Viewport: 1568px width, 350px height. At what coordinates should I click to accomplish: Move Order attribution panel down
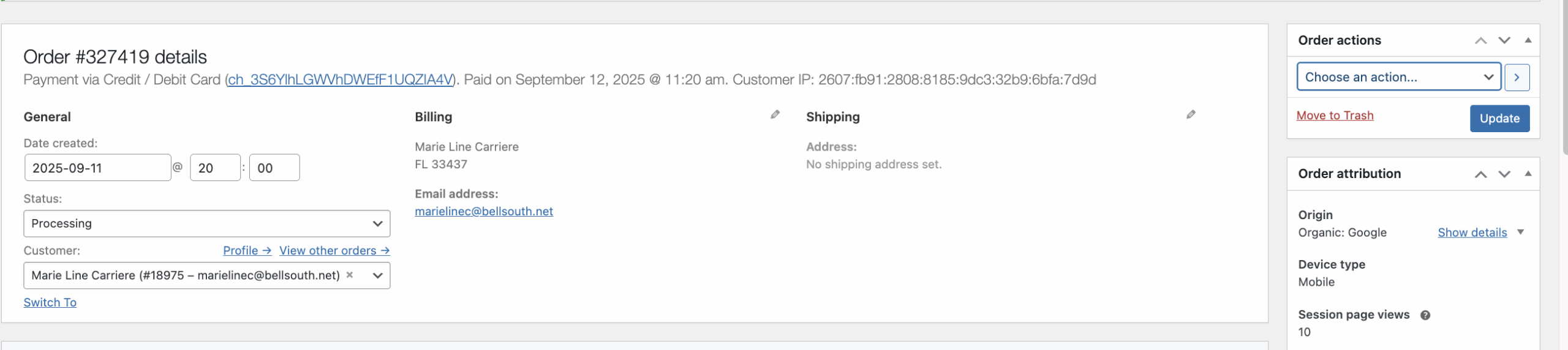1504,174
